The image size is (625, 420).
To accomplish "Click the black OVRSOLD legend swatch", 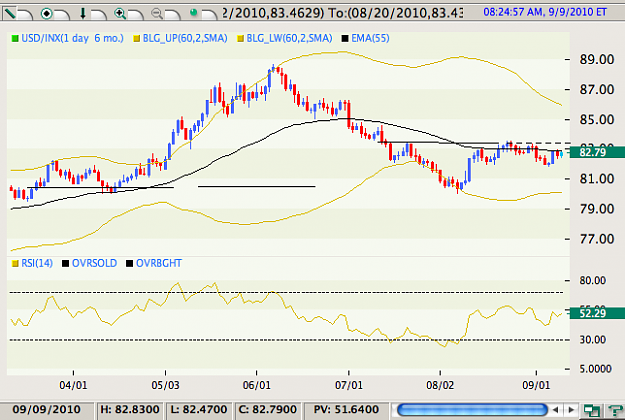I will click(65, 263).
